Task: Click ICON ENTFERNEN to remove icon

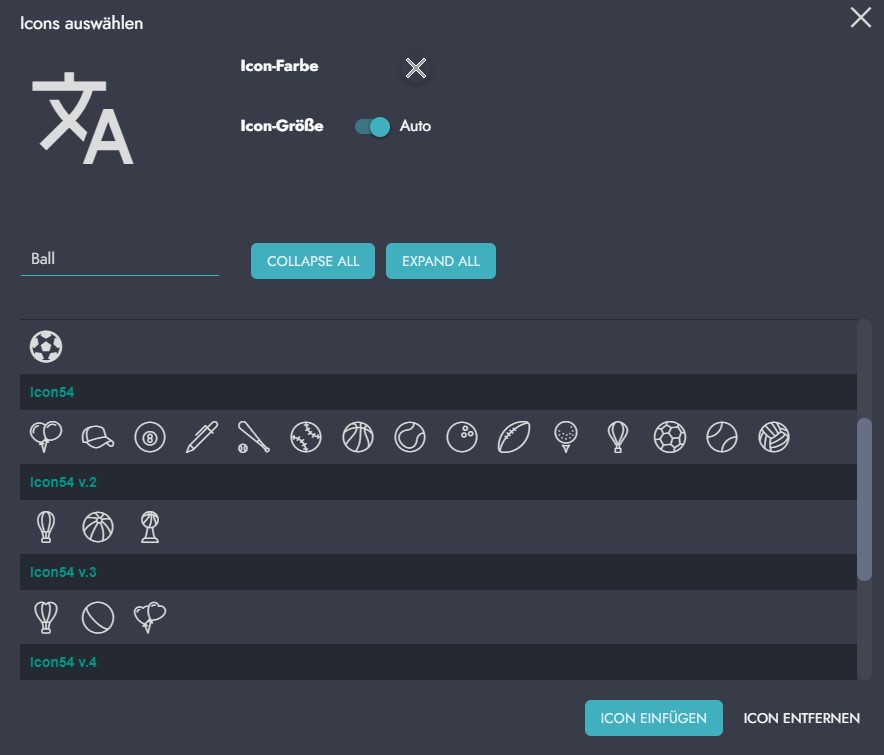Action: pos(801,718)
